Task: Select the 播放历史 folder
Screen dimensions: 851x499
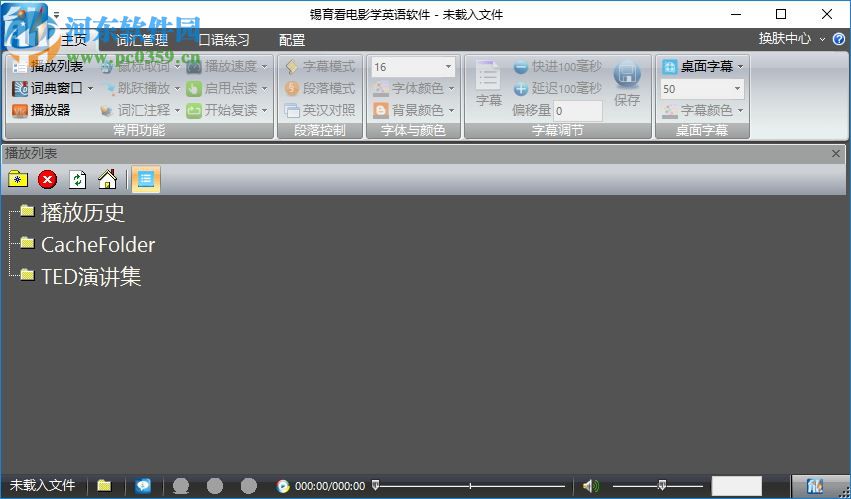Action: pyautogui.click(x=83, y=212)
